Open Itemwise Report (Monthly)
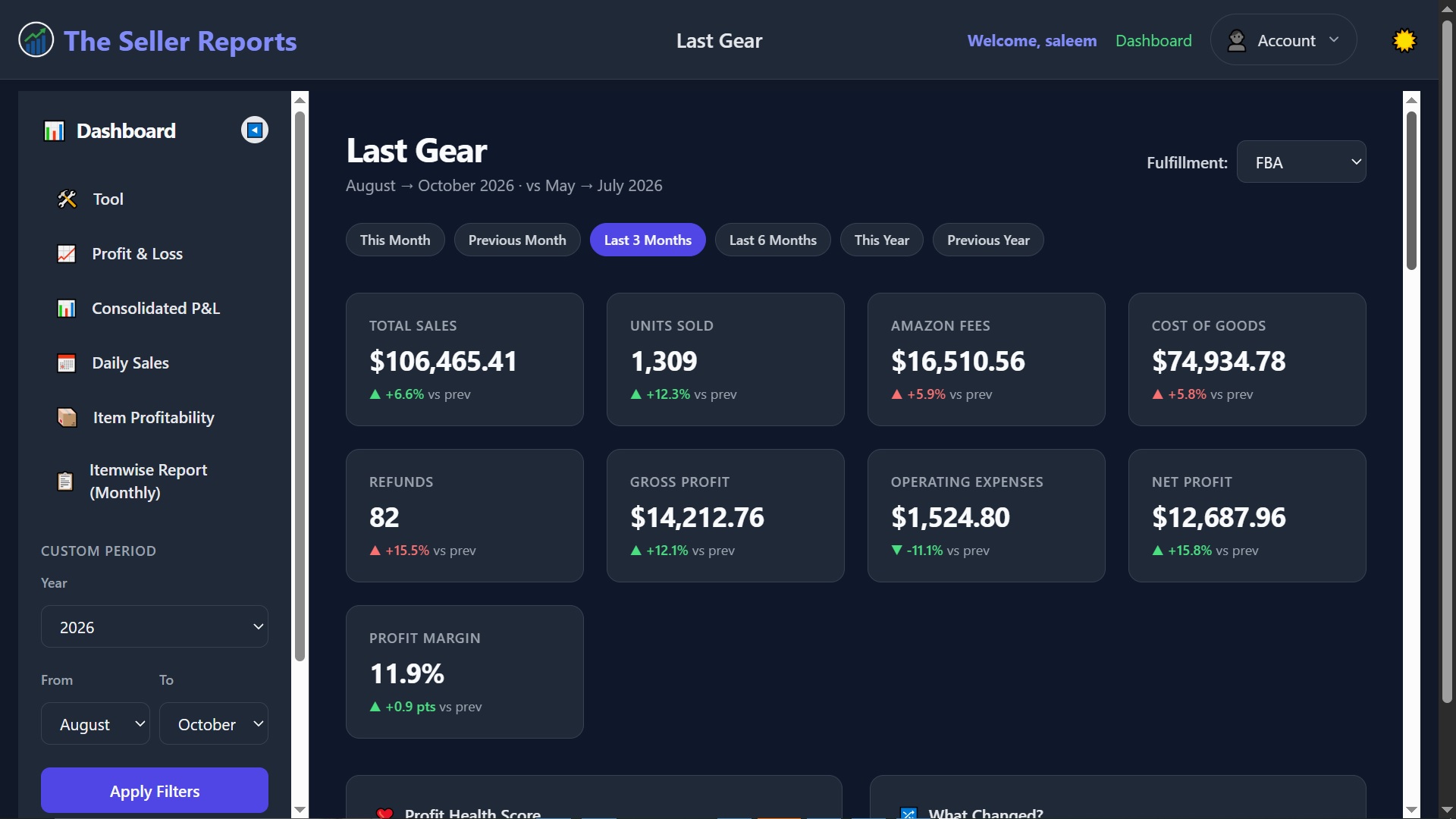 coord(155,482)
